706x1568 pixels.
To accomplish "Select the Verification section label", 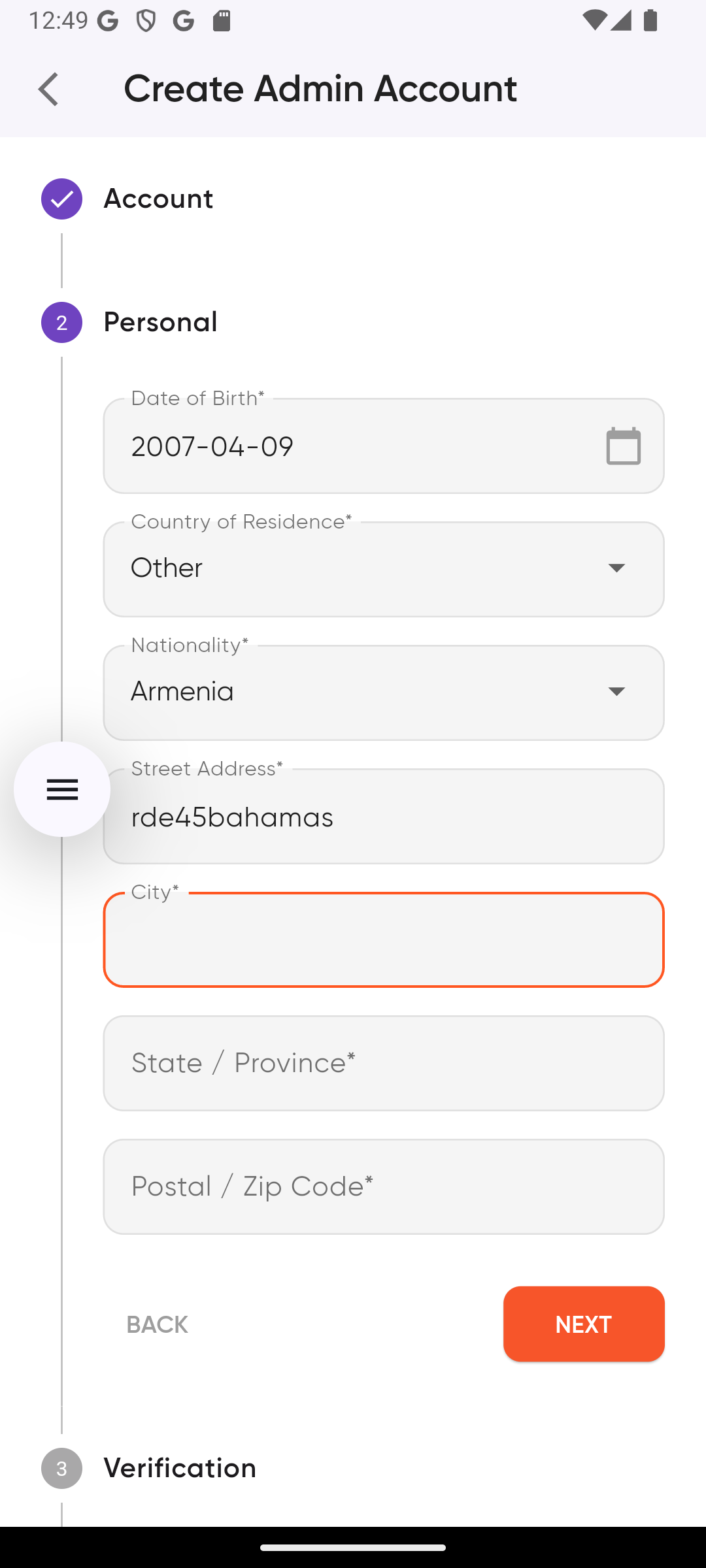I will point(180,1467).
